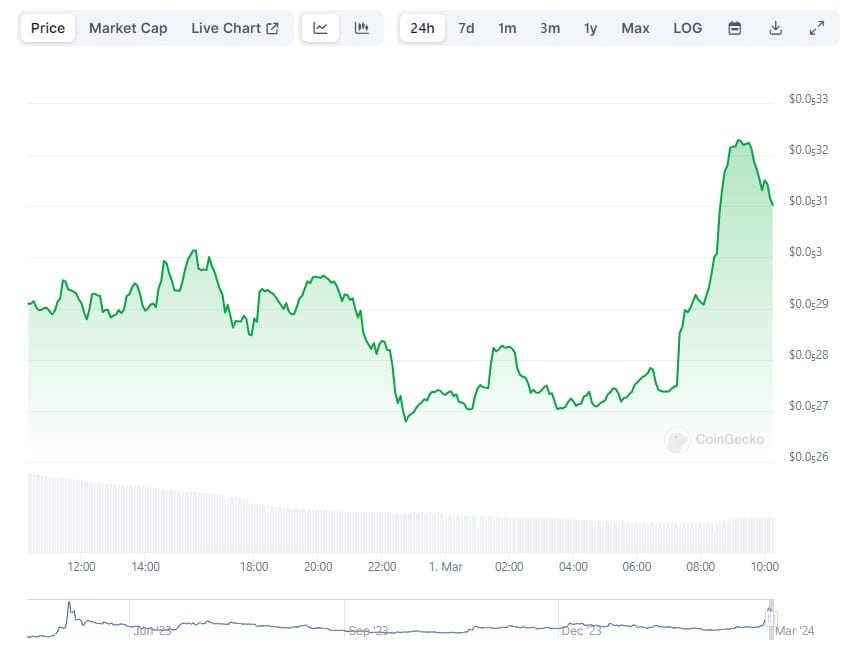Switch to line chart view icon
Image resolution: width=867 pixels, height=660 pixels.
tap(320, 28)
